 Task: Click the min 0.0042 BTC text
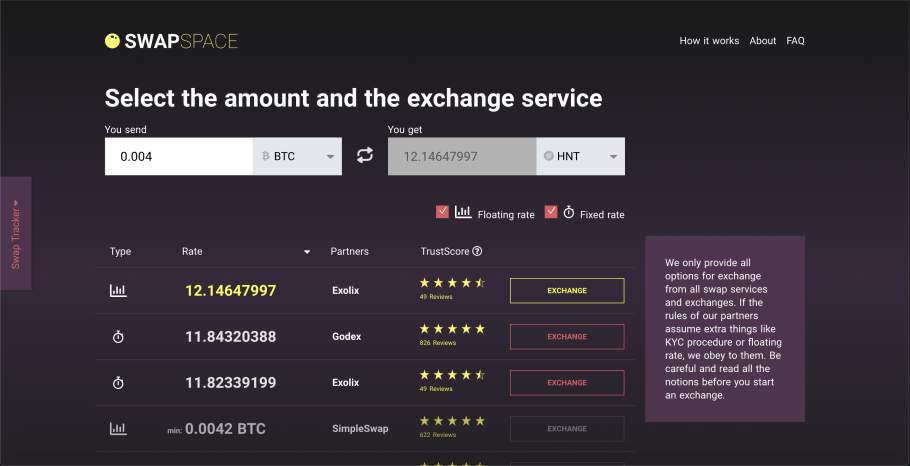tap(216, 429)
